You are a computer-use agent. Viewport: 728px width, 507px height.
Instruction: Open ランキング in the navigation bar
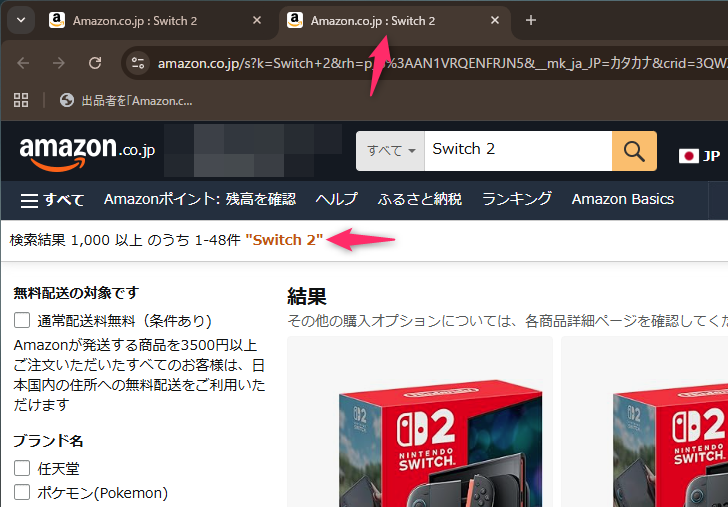[x=516, y=199]
